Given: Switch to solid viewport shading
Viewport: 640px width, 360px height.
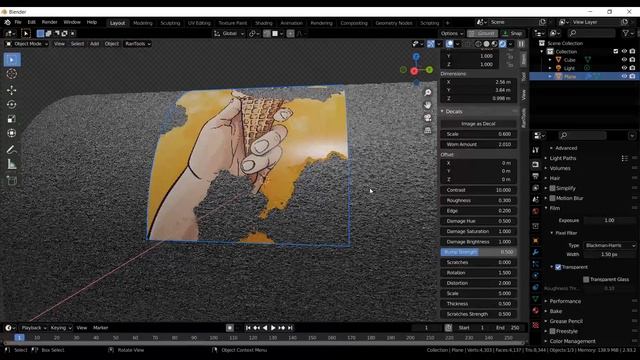Looking at the screenshot, I should 486,44.
